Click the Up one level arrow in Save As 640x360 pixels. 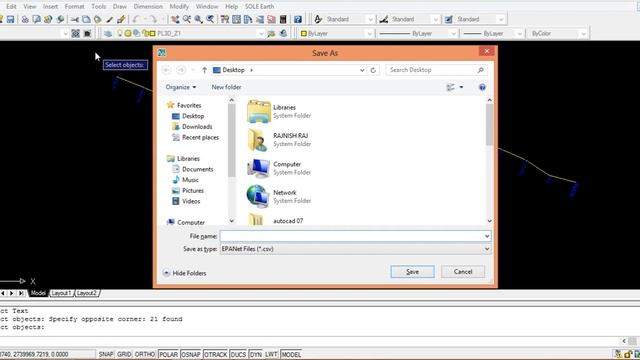coord(204,70)
